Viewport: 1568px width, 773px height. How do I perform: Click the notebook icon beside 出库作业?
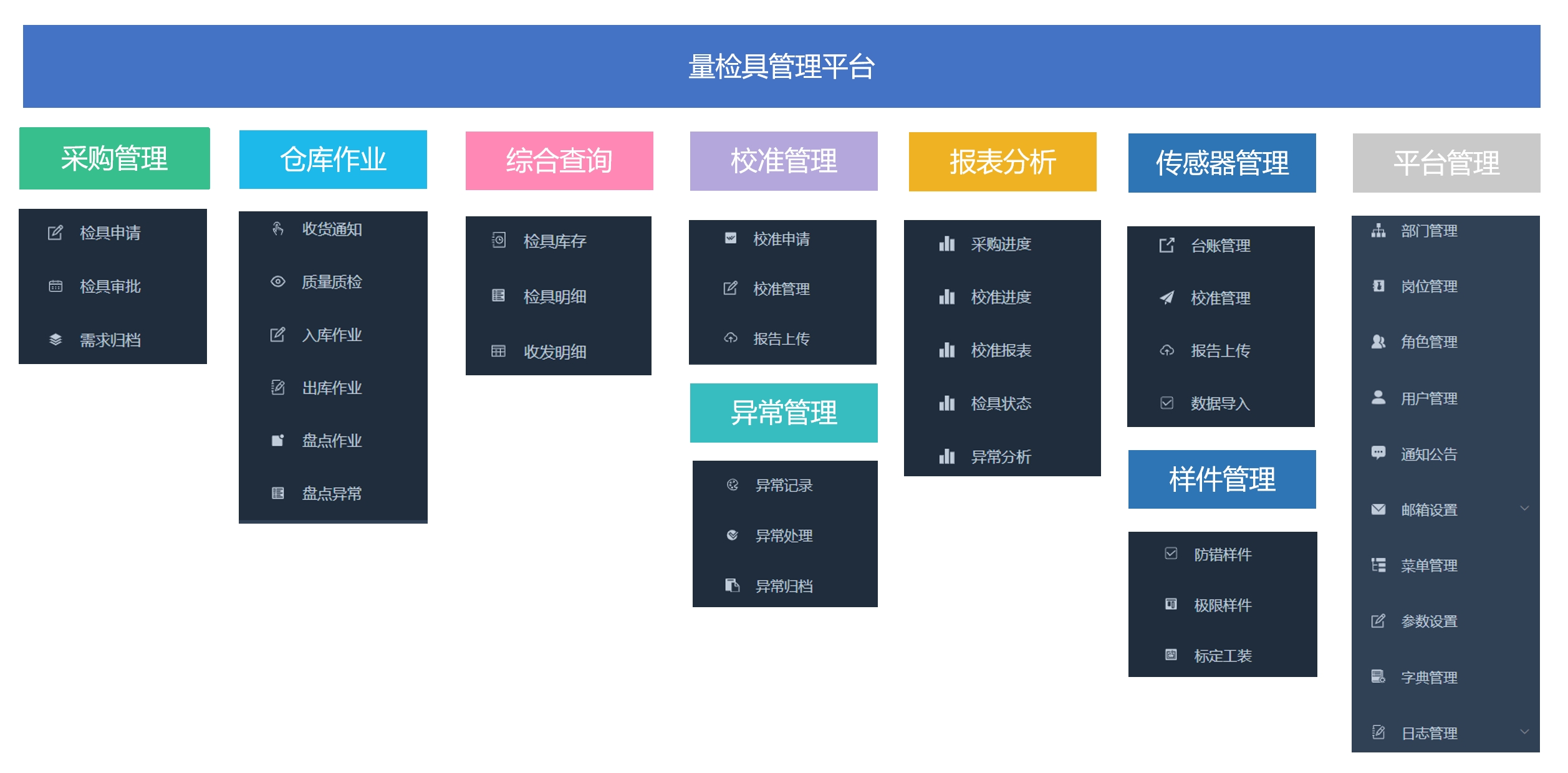point(278,388)
